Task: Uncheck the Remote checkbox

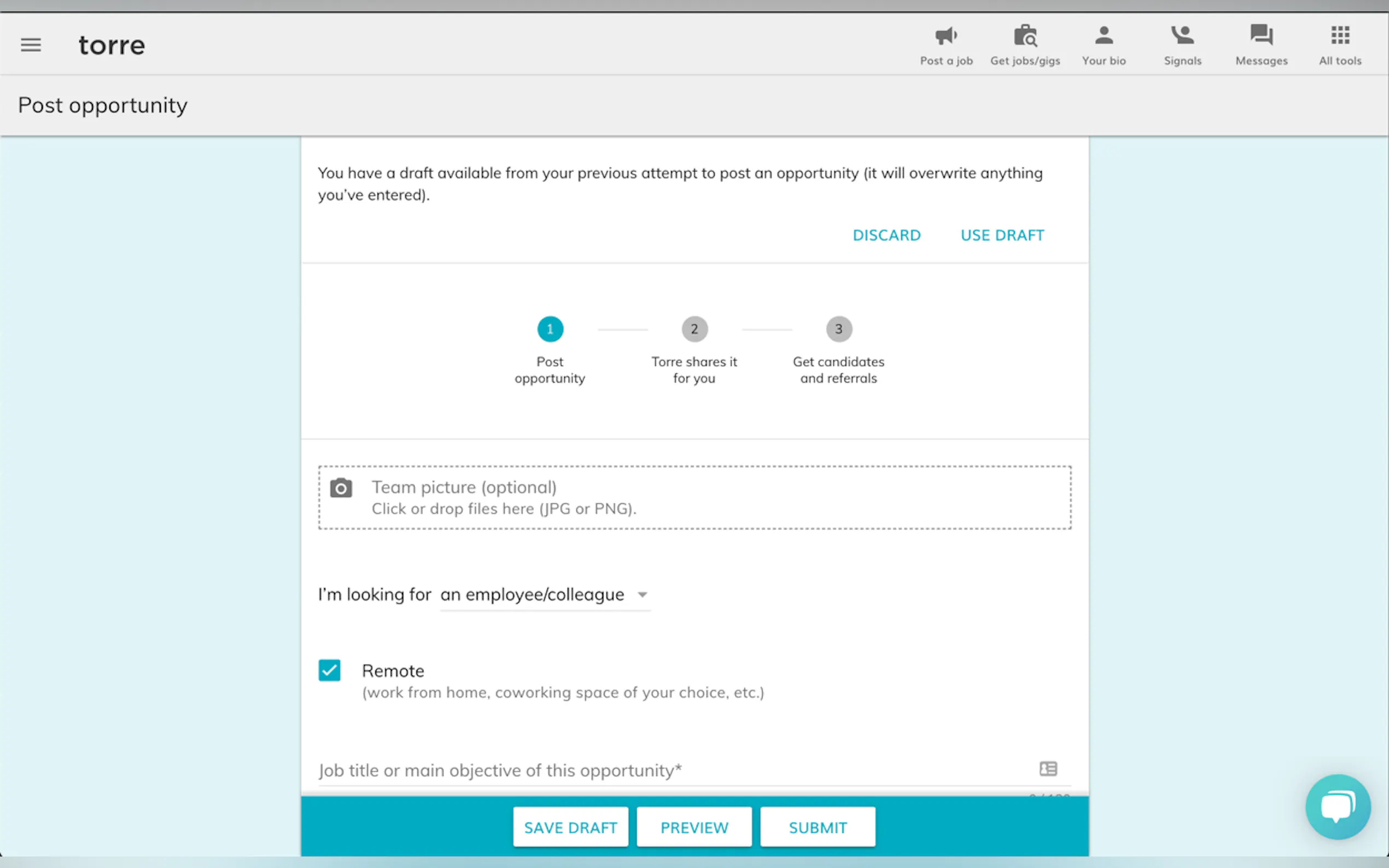Action: click(330, 670)
